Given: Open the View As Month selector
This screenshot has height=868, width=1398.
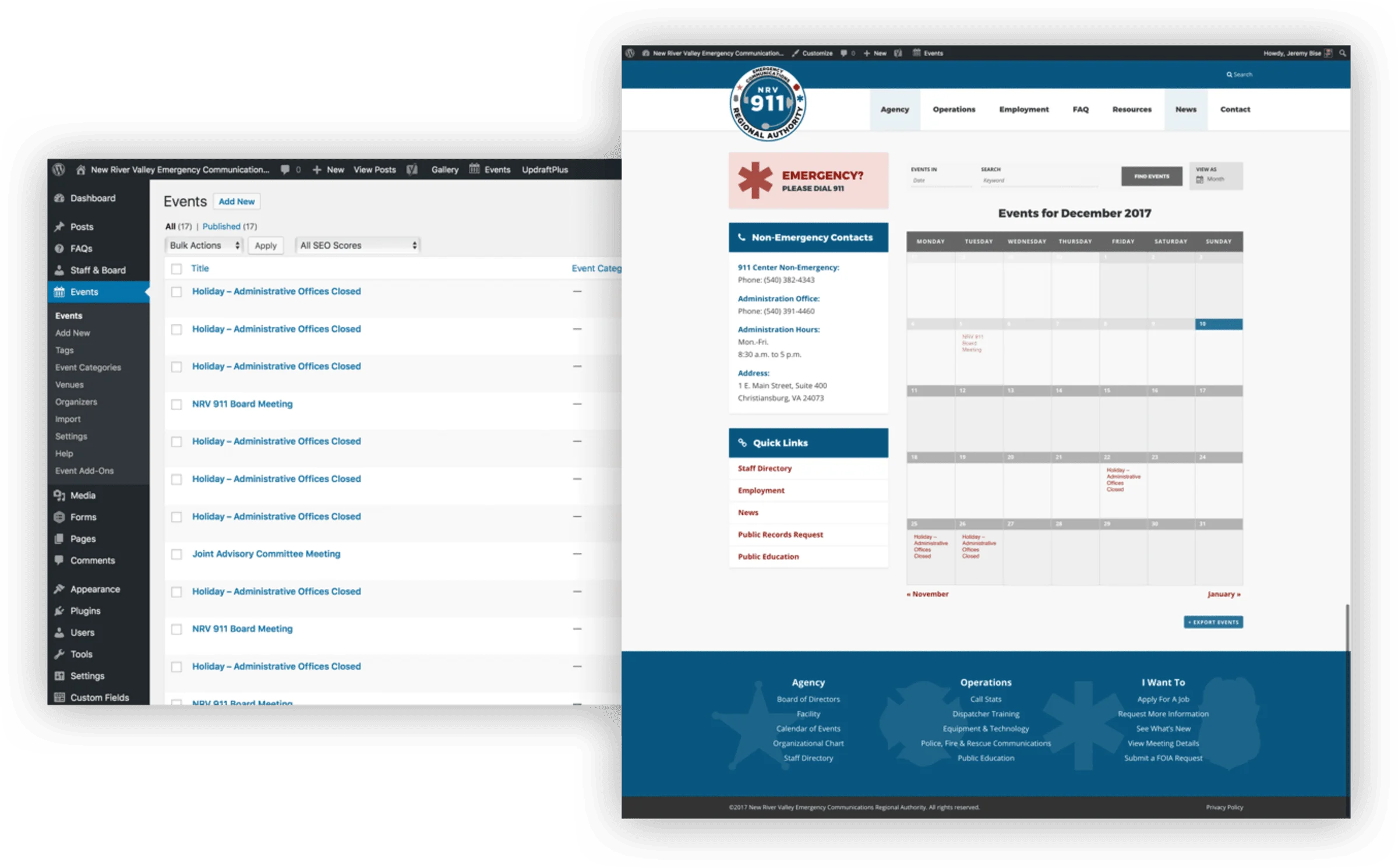Looking at the screenshot, I should click(1216, 175).
